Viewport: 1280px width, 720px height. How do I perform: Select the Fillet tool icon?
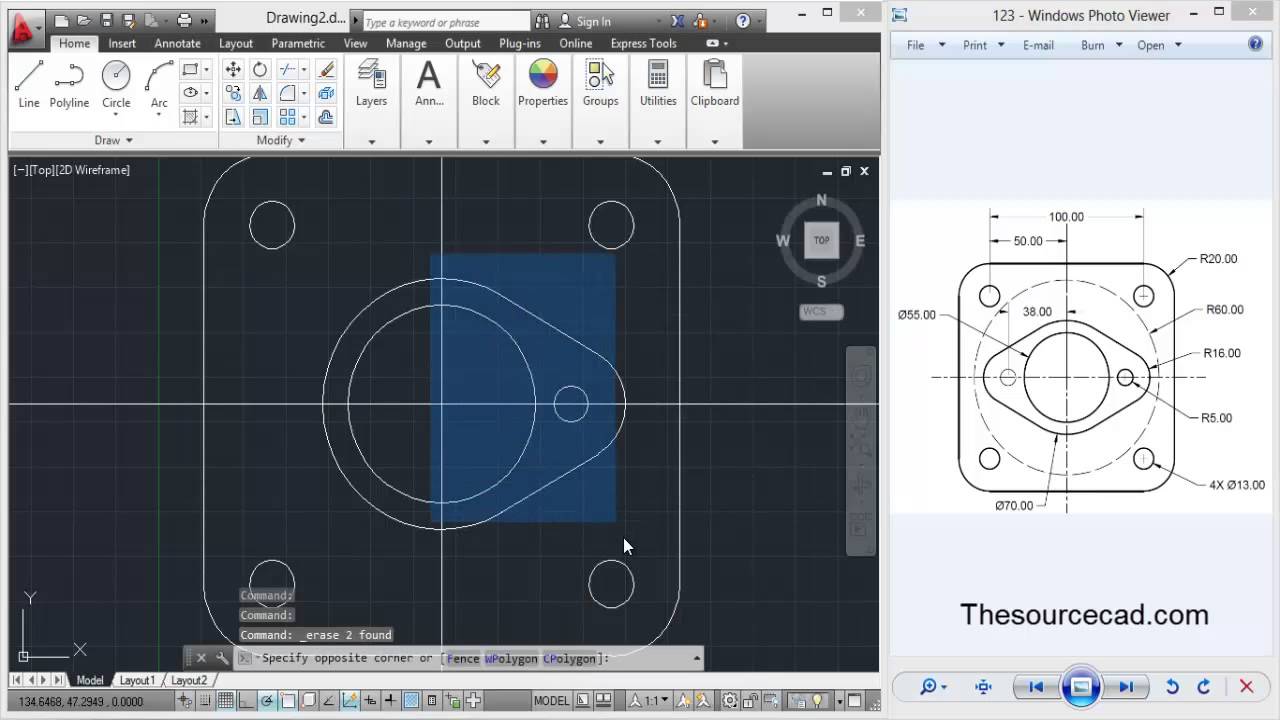(x=287, y=93)
